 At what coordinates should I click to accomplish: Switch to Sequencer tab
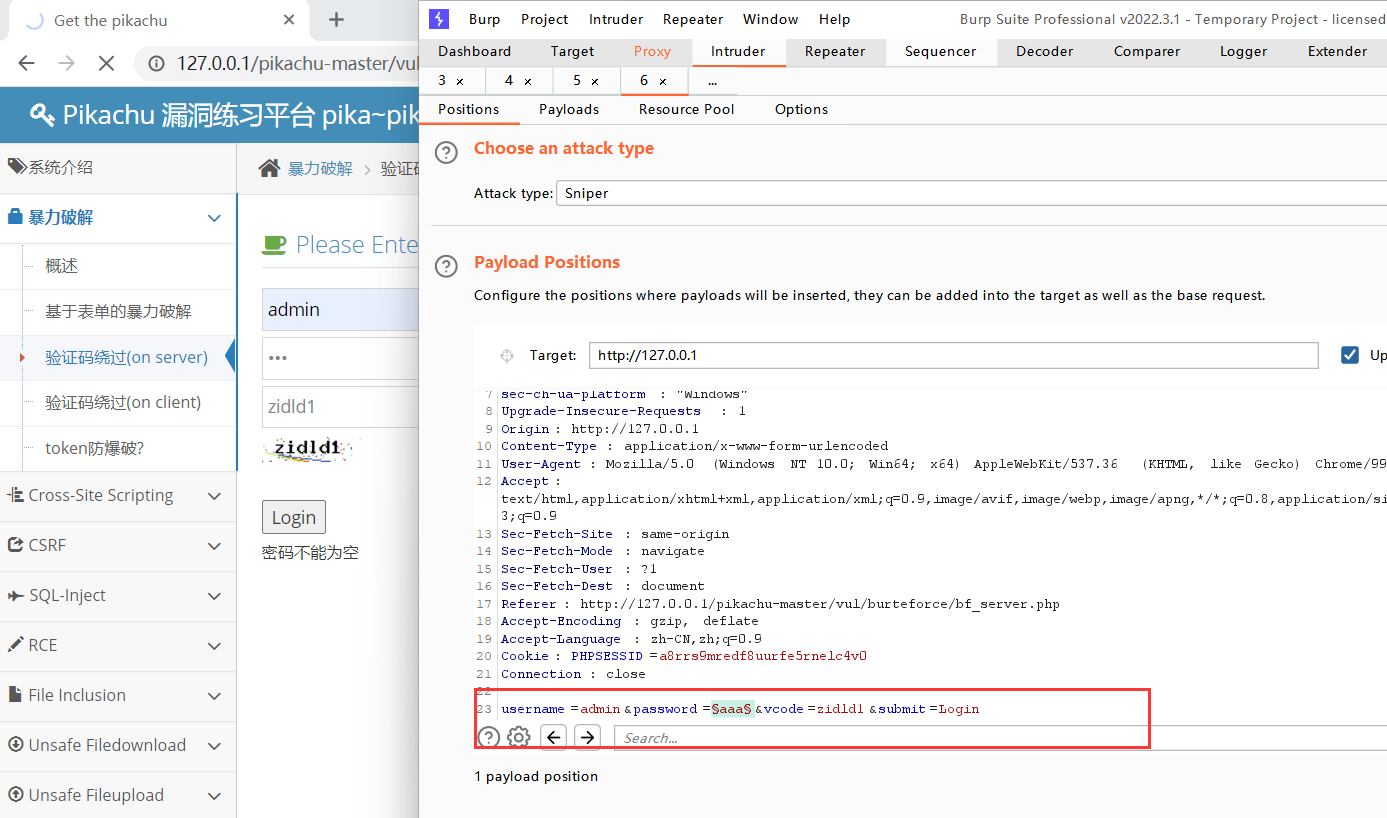click(941, 51)
